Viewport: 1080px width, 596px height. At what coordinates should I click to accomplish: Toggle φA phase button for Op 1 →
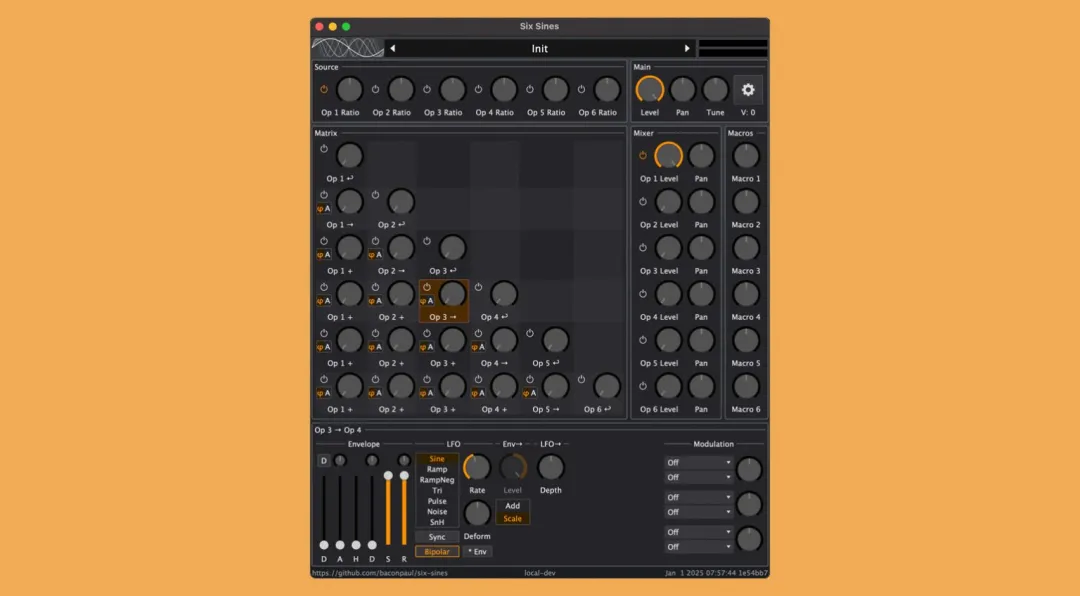[324, 208]
